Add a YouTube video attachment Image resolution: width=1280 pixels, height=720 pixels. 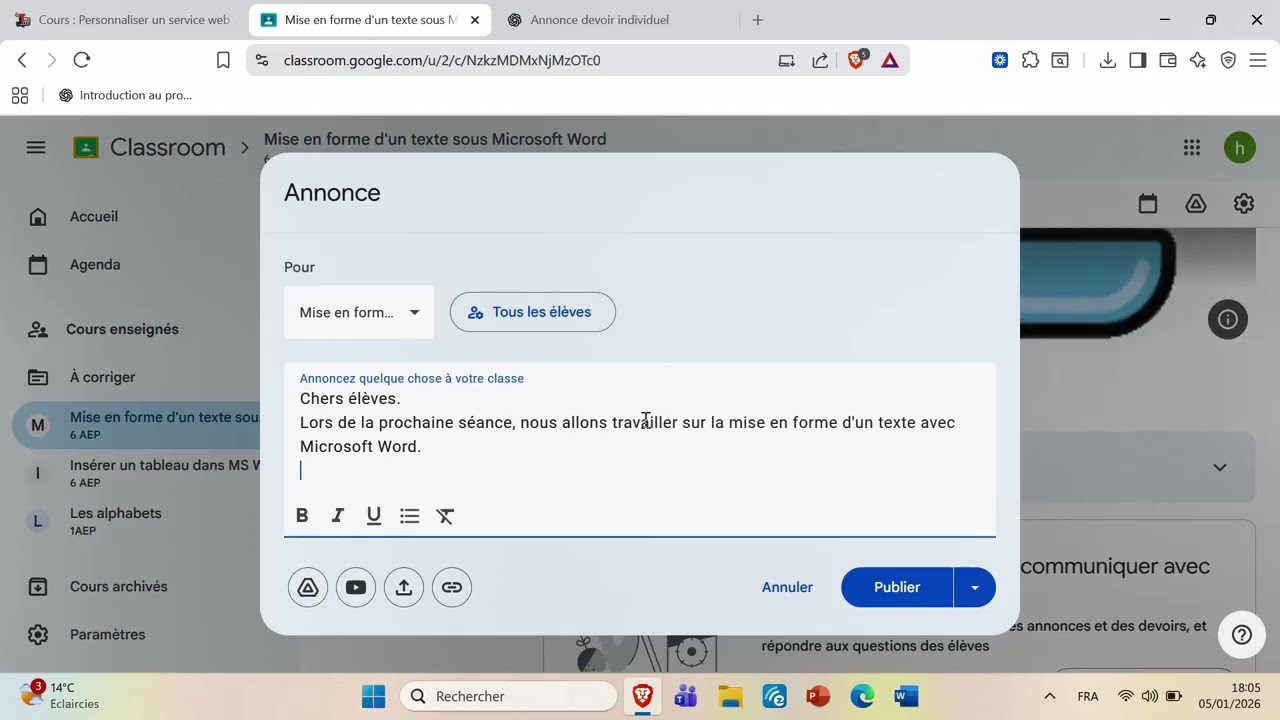point(356,587)
